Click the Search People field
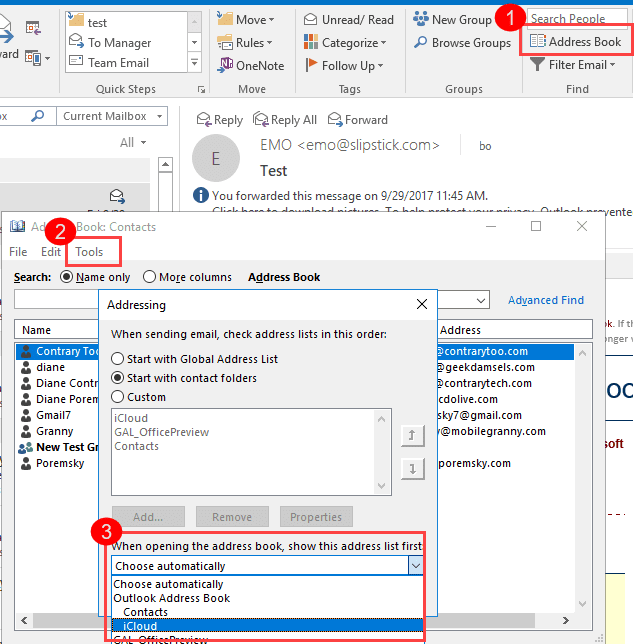 (x=577, y=18)
